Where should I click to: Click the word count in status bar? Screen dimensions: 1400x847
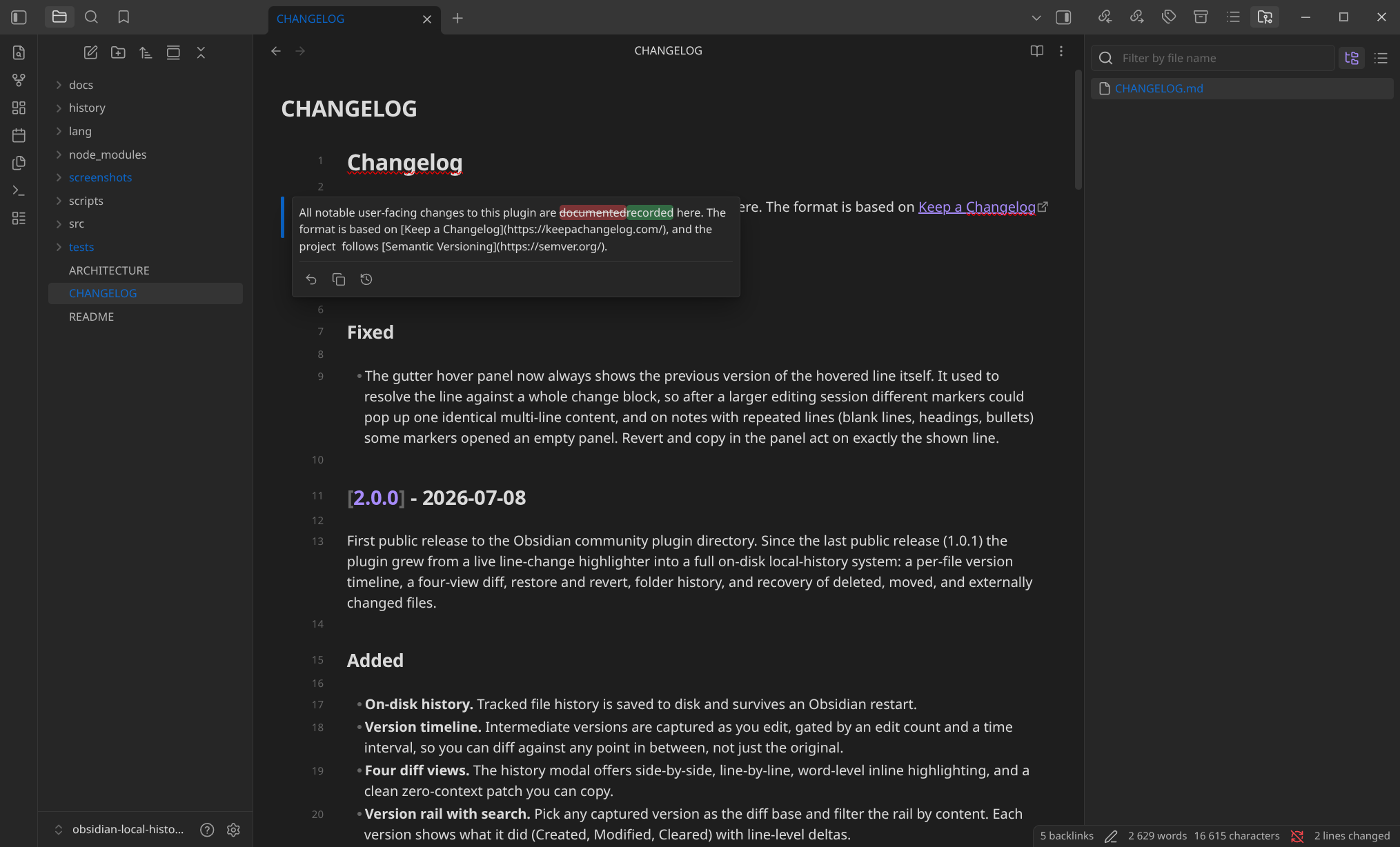point(1157,836)
